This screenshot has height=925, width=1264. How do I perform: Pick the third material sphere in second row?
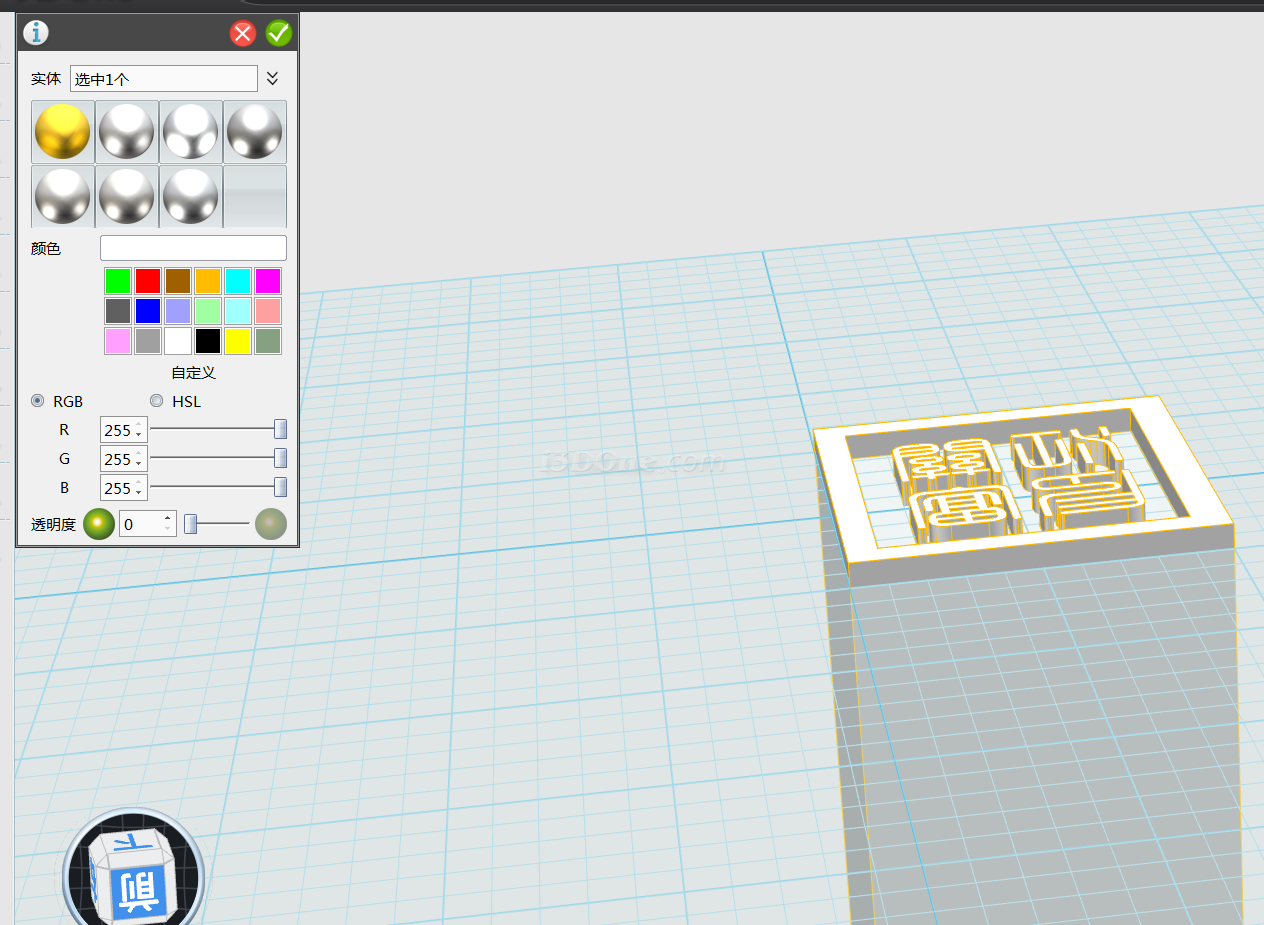[x=191, y=196]
